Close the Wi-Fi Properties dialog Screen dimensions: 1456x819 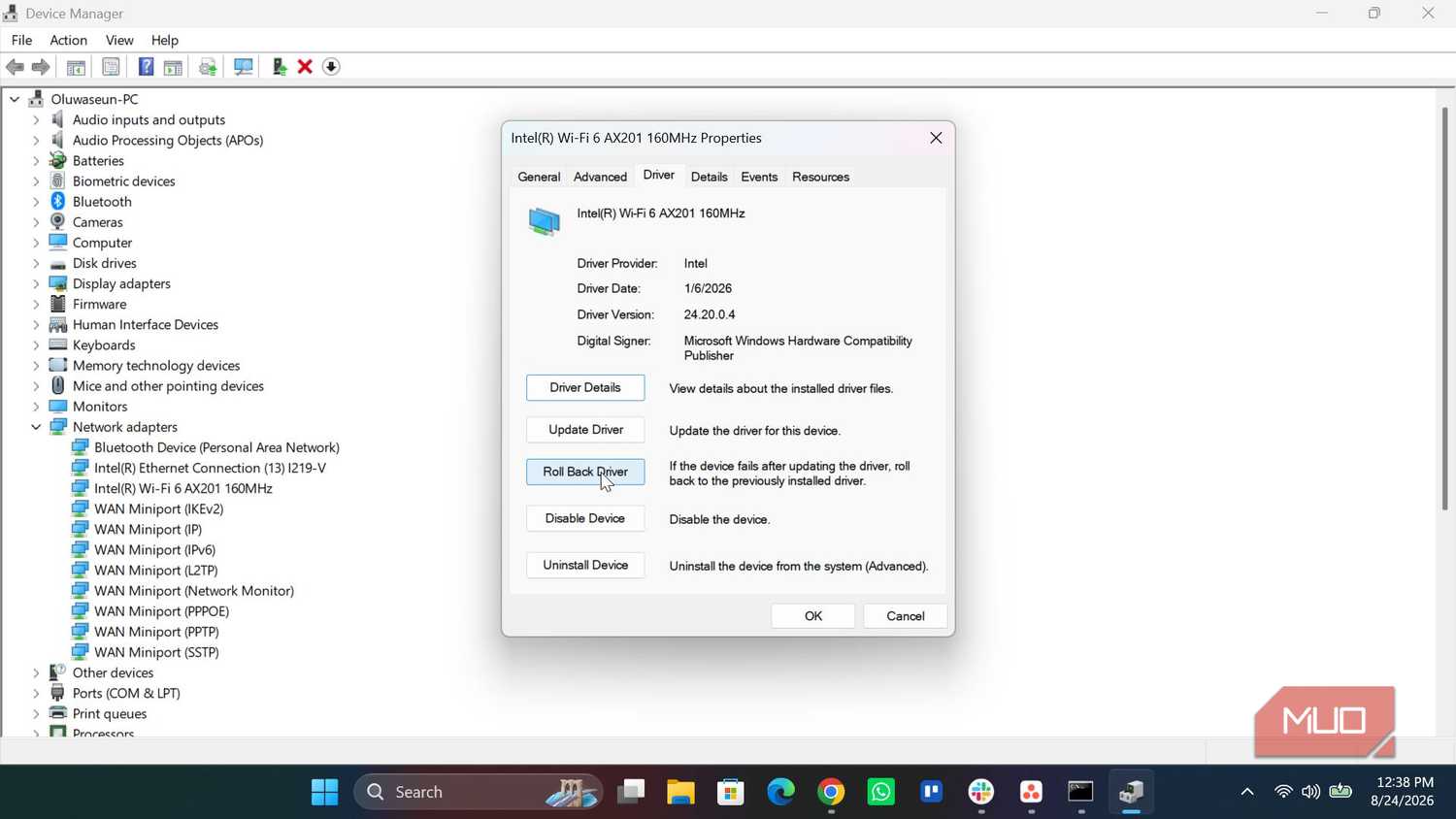point(936,138)
